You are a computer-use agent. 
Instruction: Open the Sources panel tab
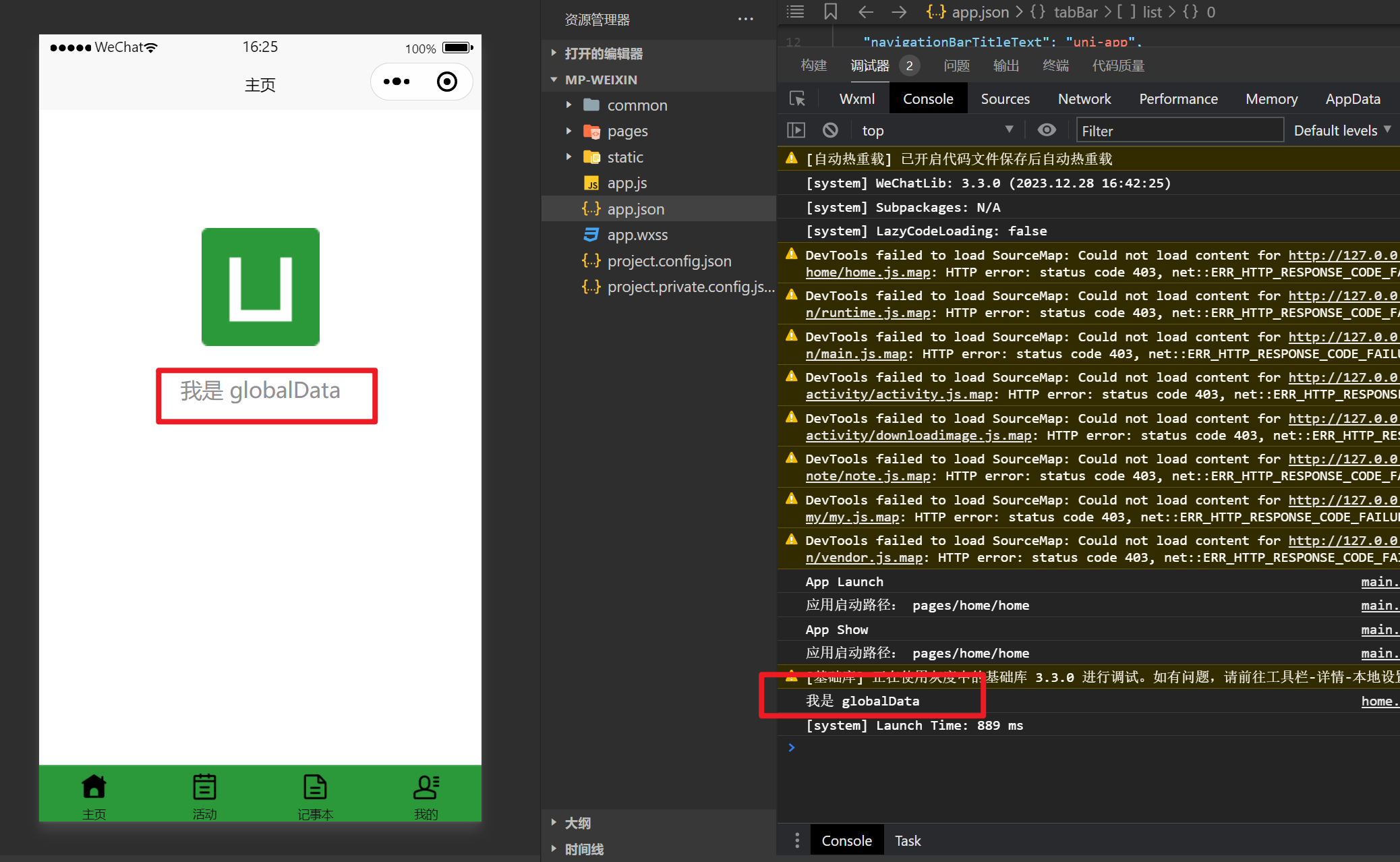pyautogui.click(x=1005, y=98)
